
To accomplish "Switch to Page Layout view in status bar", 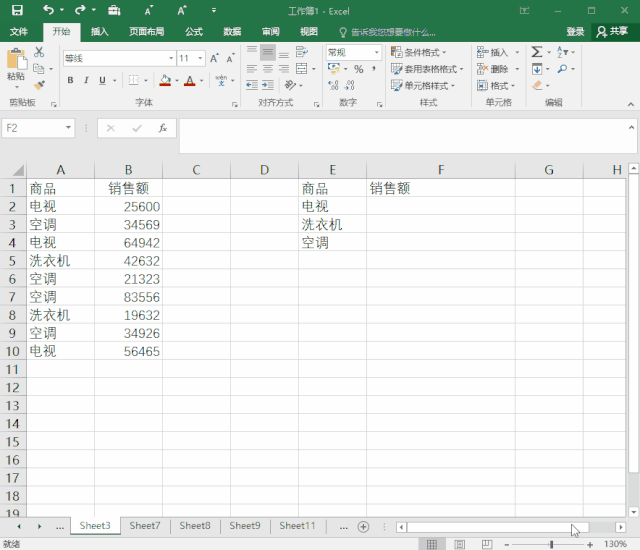I will (x=459, y=544).
